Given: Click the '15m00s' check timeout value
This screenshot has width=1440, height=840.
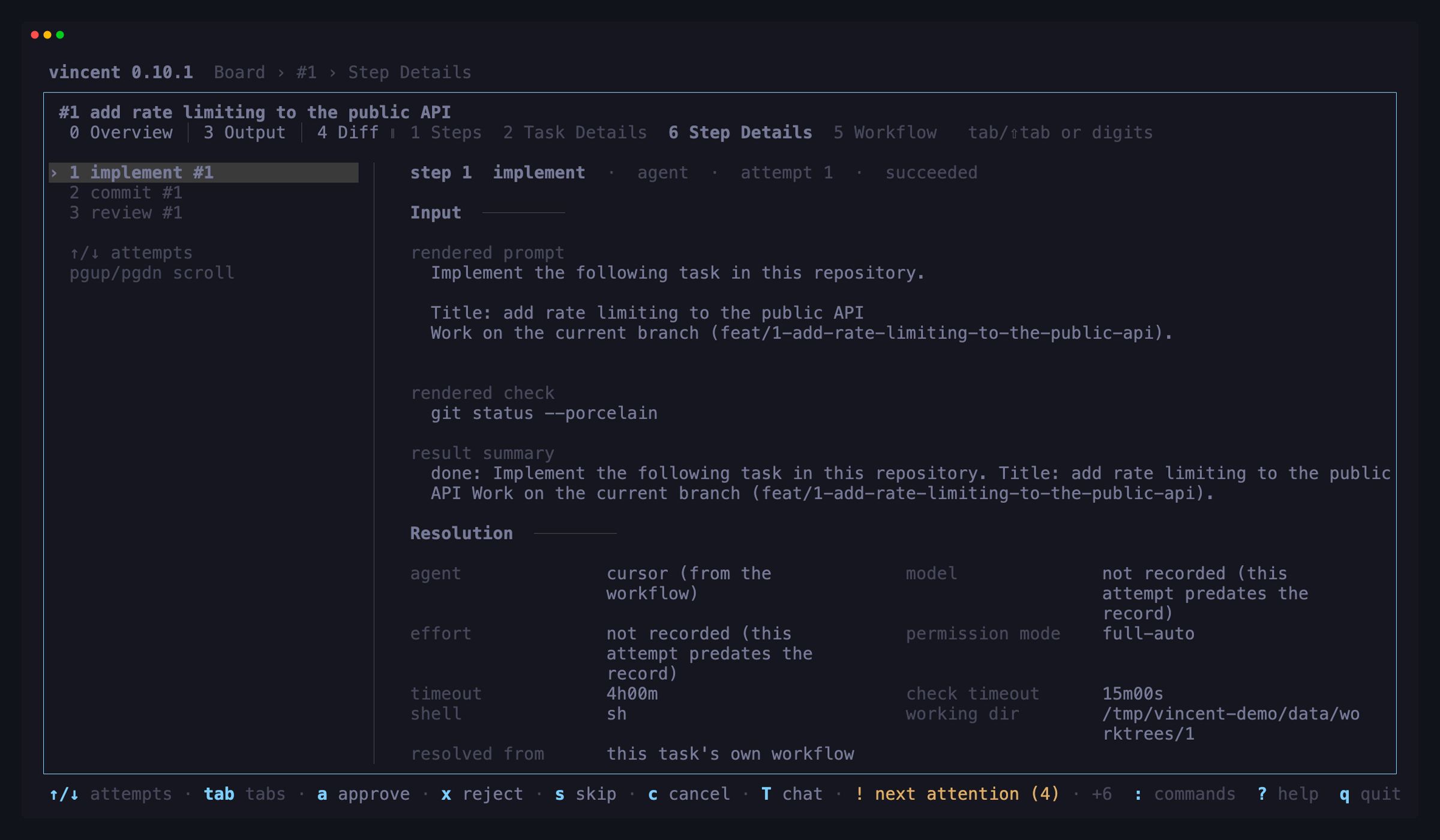Looking at the screenshot, I should coord(1133,694).
